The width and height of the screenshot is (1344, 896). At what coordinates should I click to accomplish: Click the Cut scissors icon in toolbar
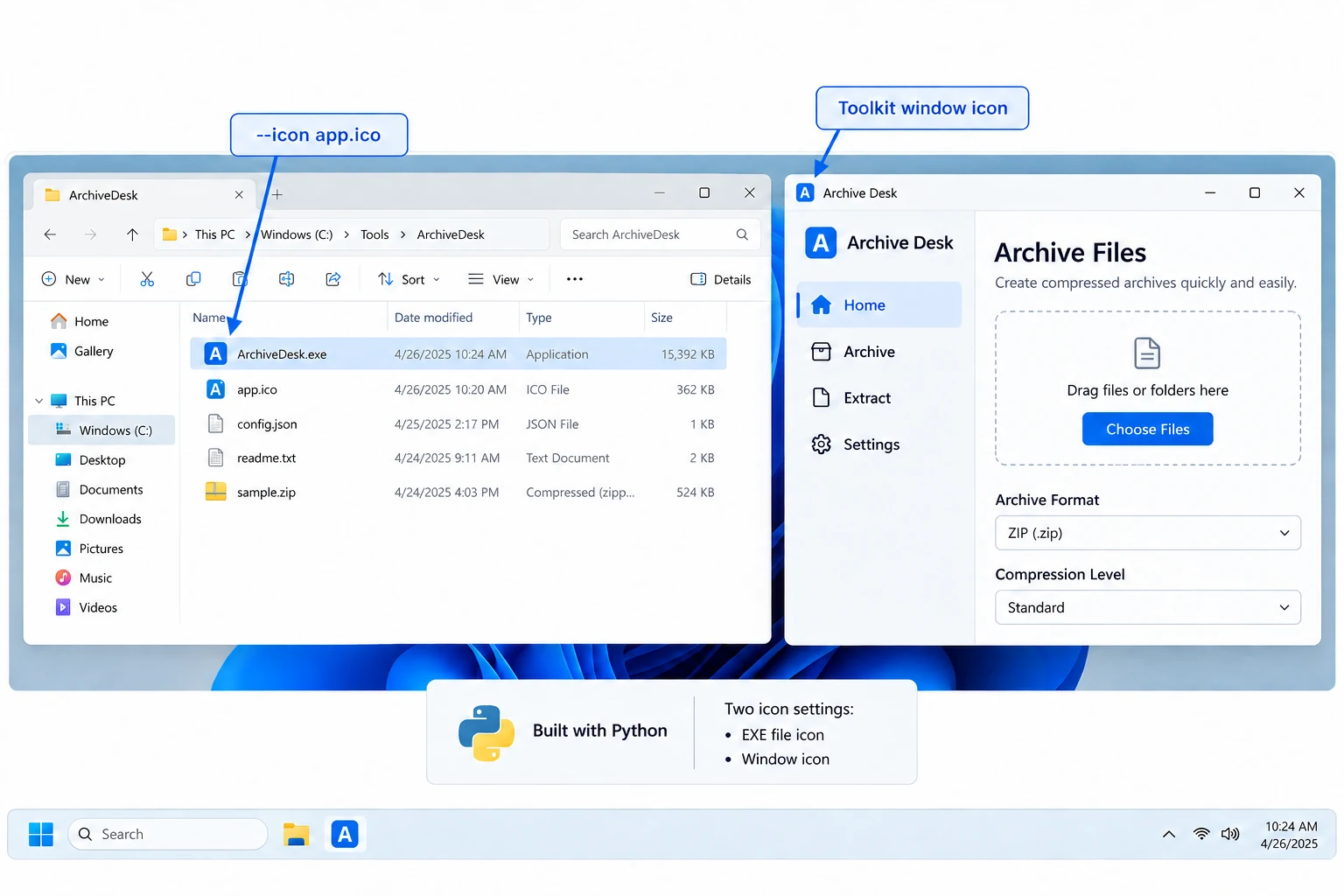tap(147, 279)
